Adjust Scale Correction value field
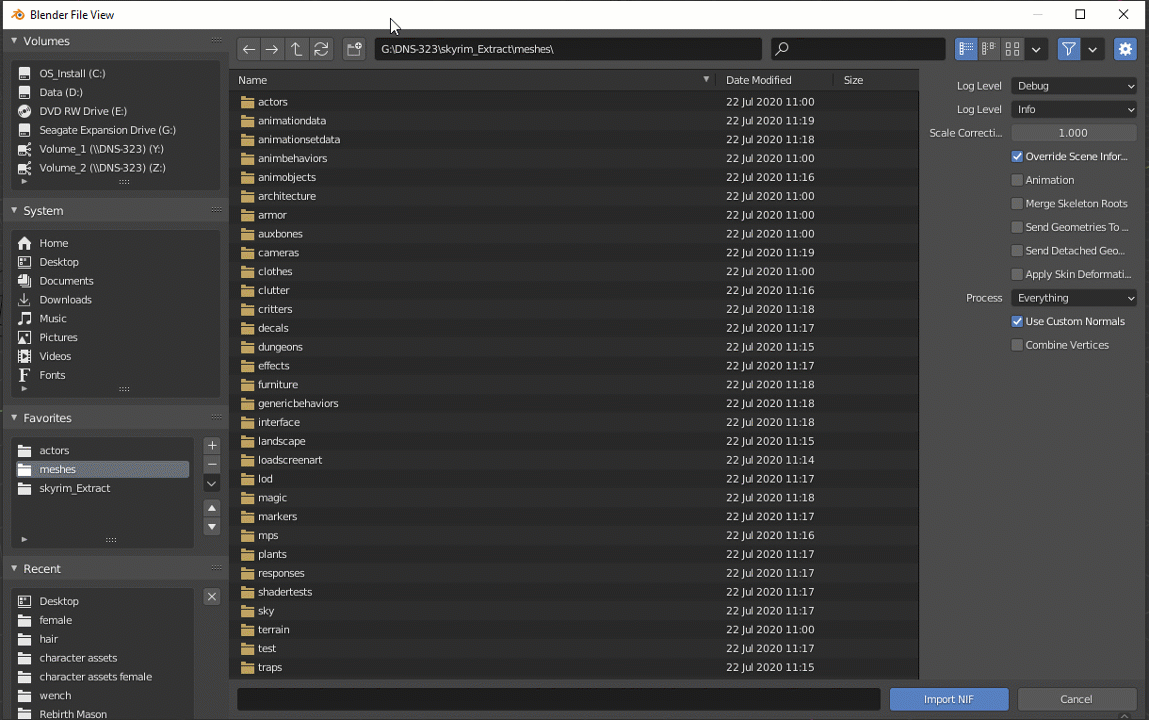Screen dimensions: 1149x720 1074,133
